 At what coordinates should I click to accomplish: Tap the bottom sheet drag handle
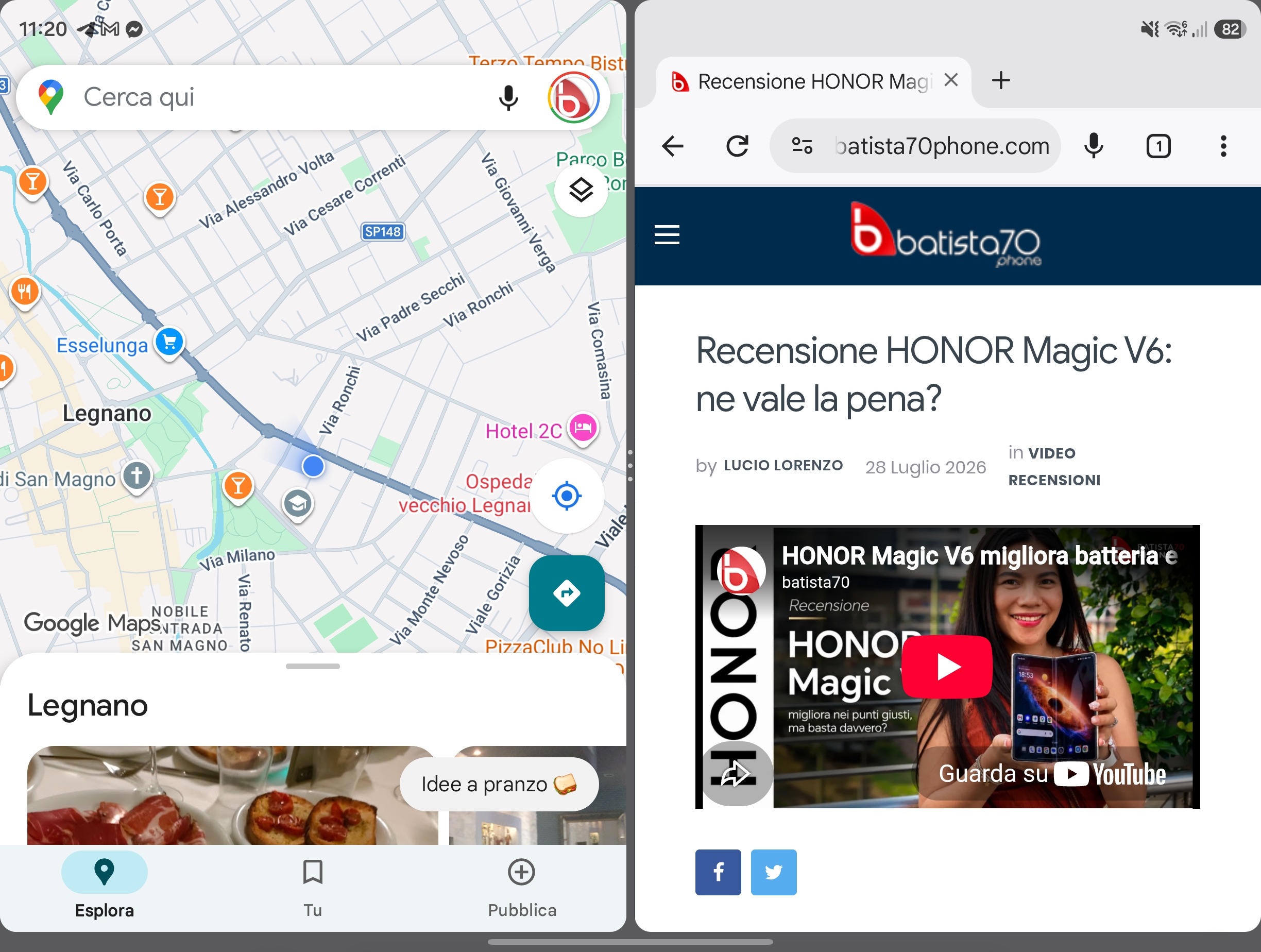(313, 666)
